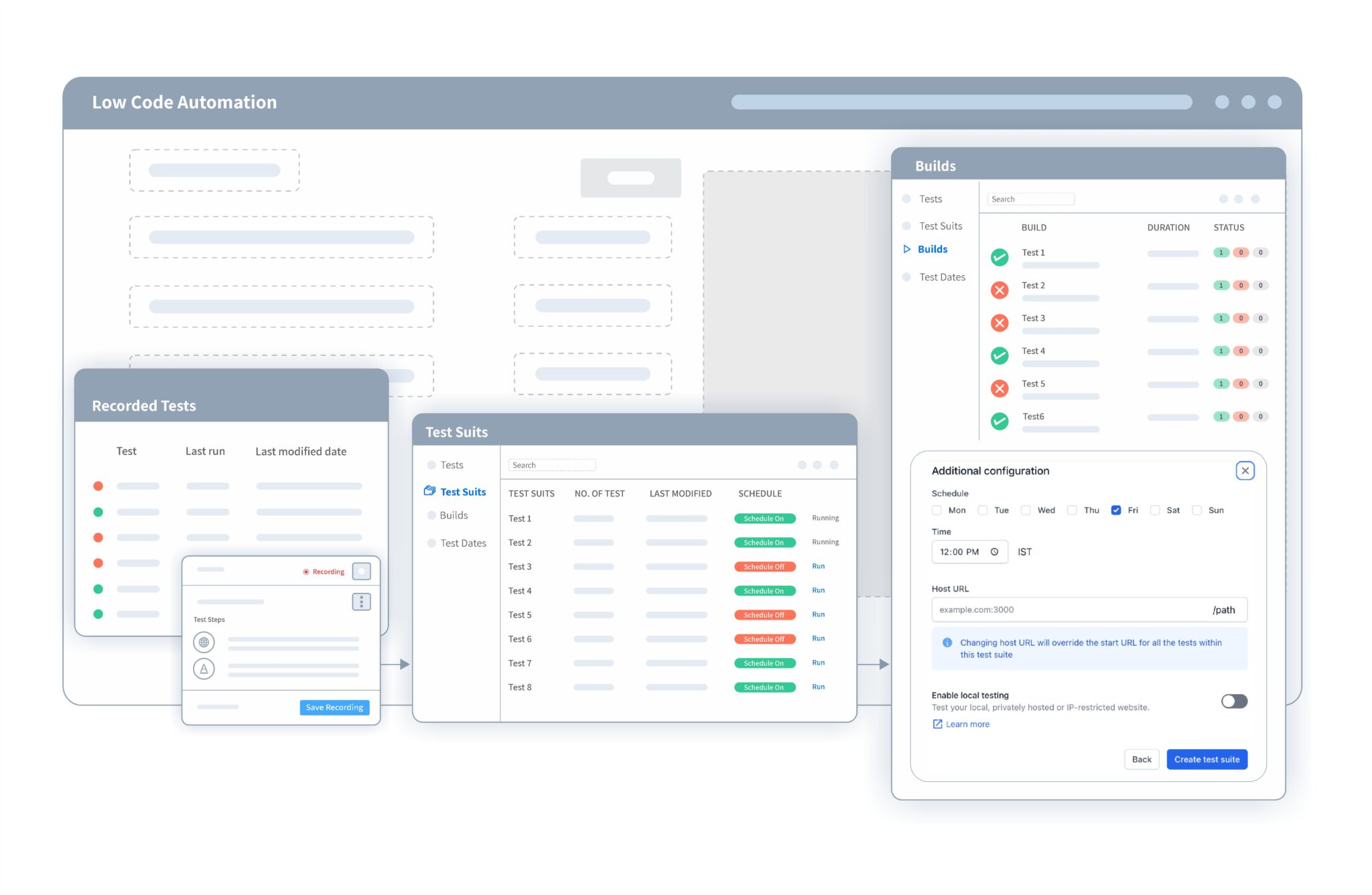Screen dimensions: 1372x895
Task: Click the green success icon beside Test 4
Action: click(x=999, y=355)
